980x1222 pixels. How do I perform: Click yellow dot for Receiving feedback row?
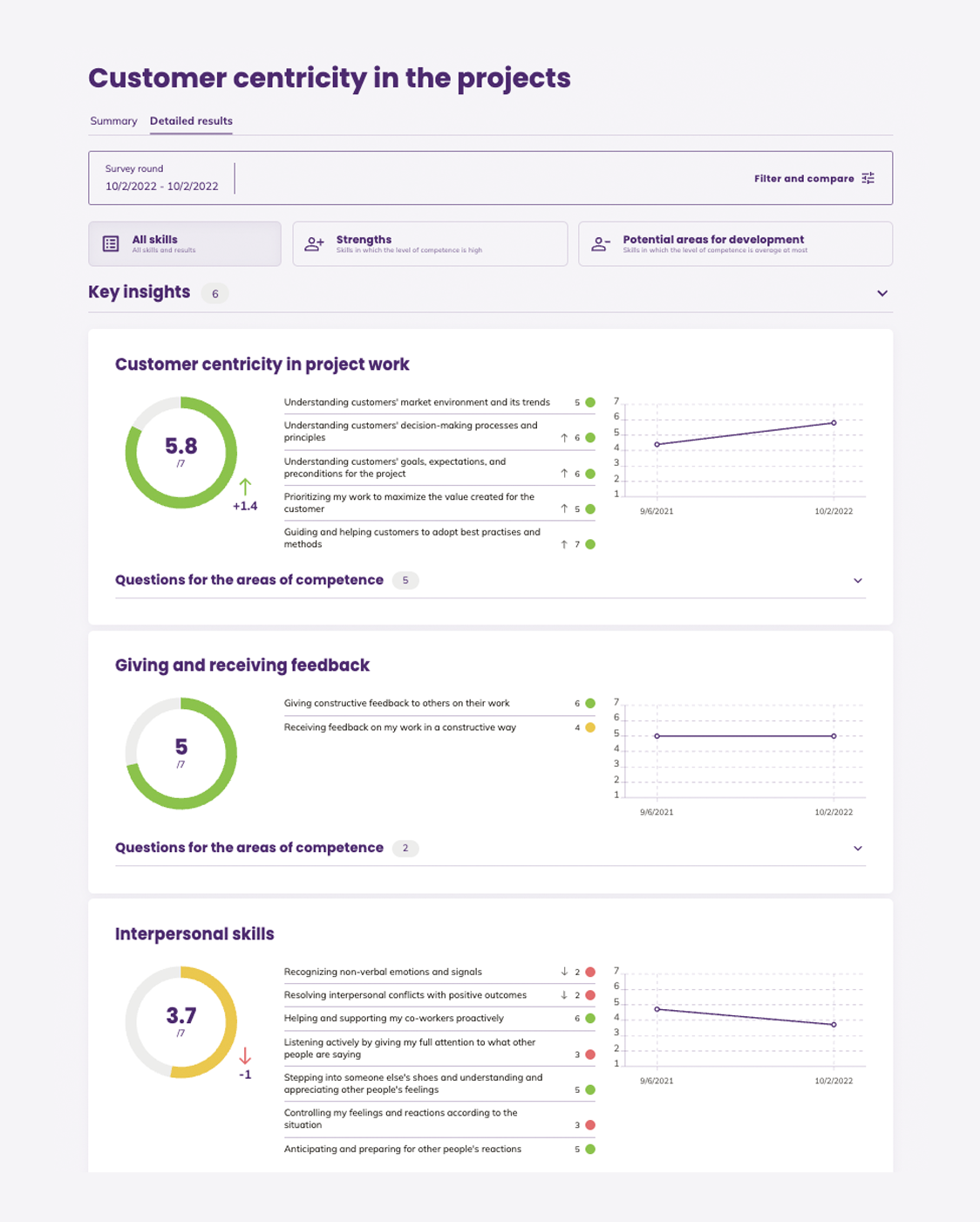click(x=590, y=727)
